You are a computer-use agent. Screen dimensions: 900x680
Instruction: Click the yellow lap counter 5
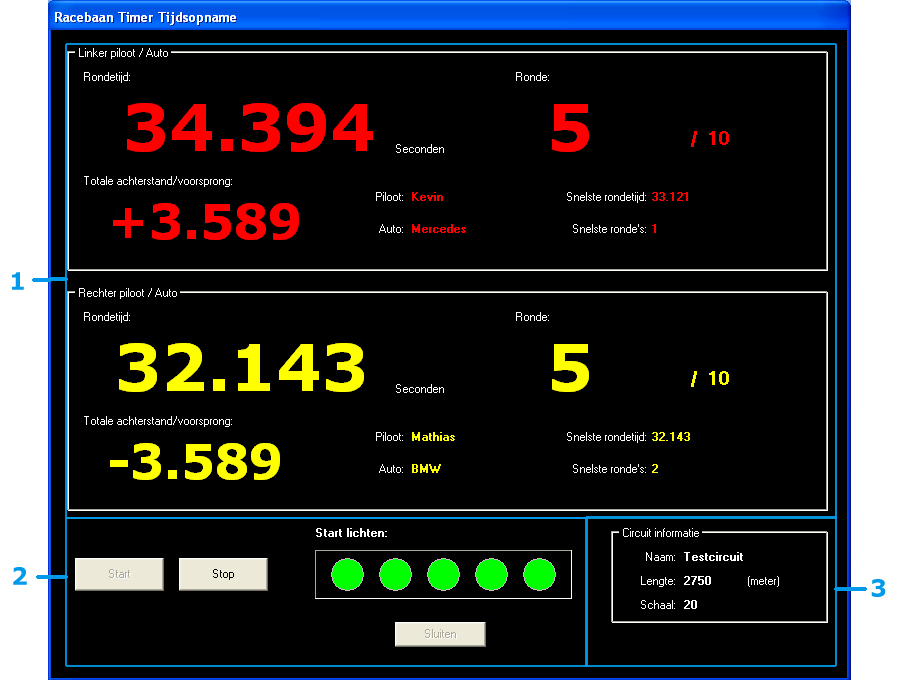pos(570,368)
